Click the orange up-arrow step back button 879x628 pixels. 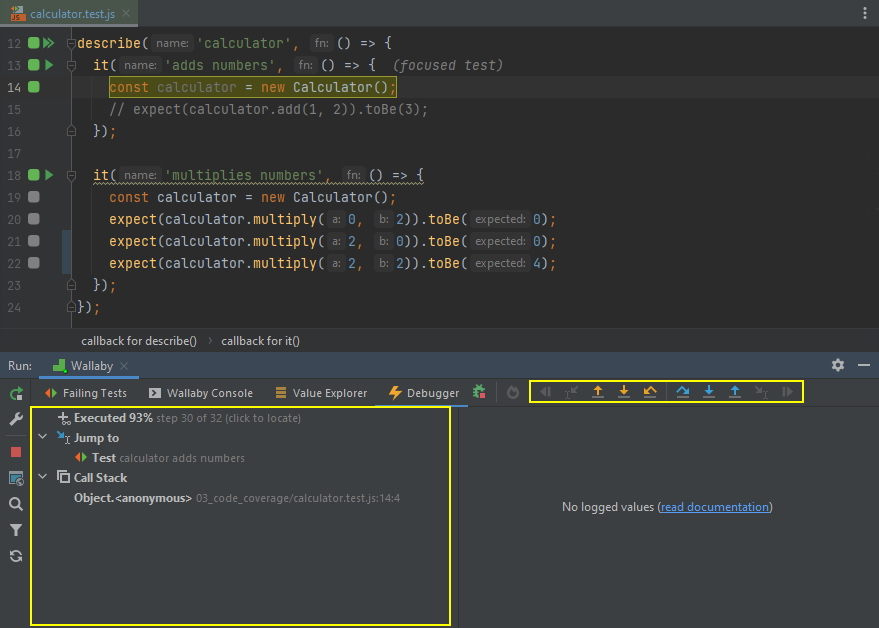click(x=598, y=391)
